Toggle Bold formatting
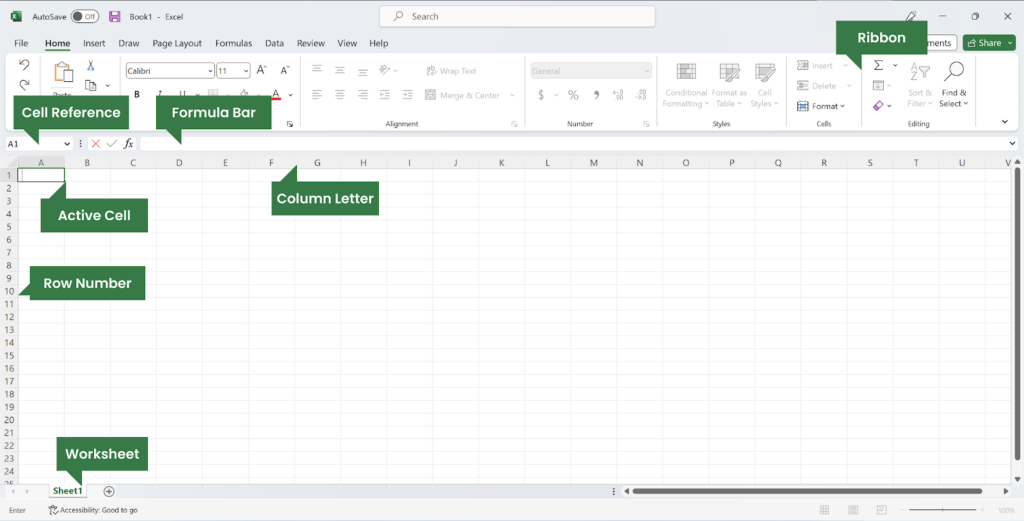 click(136, 95)
